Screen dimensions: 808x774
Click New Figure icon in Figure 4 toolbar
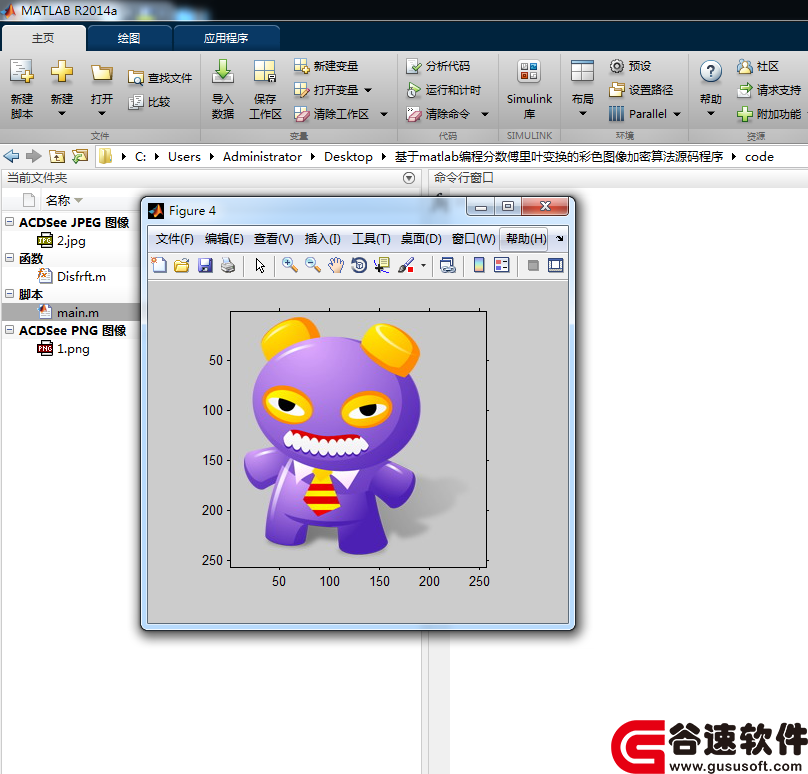[159, 265]
